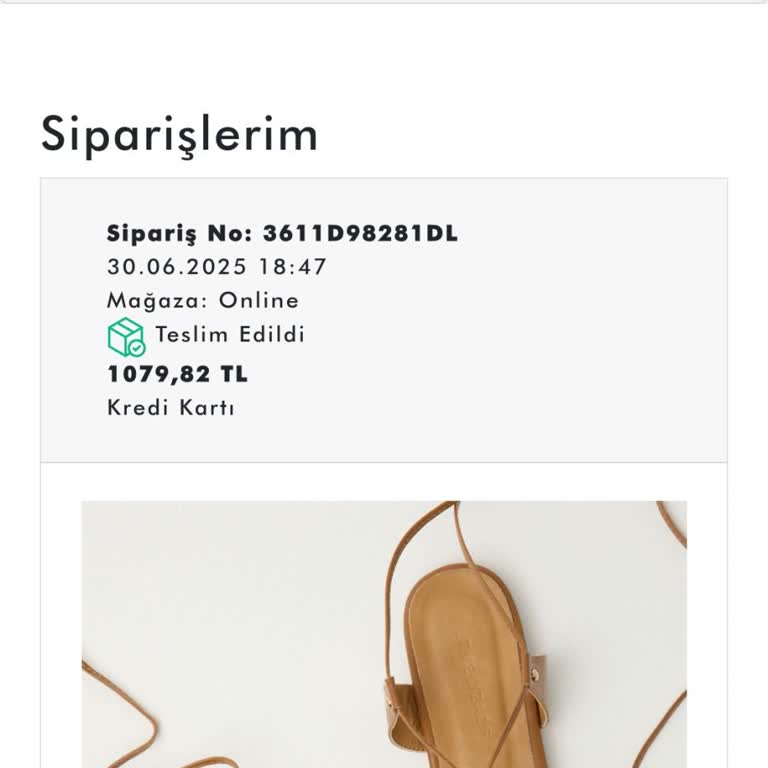Click the lace strap at photo's top-right corner
This screenshot has height=768, width=768.
point(672,523)
